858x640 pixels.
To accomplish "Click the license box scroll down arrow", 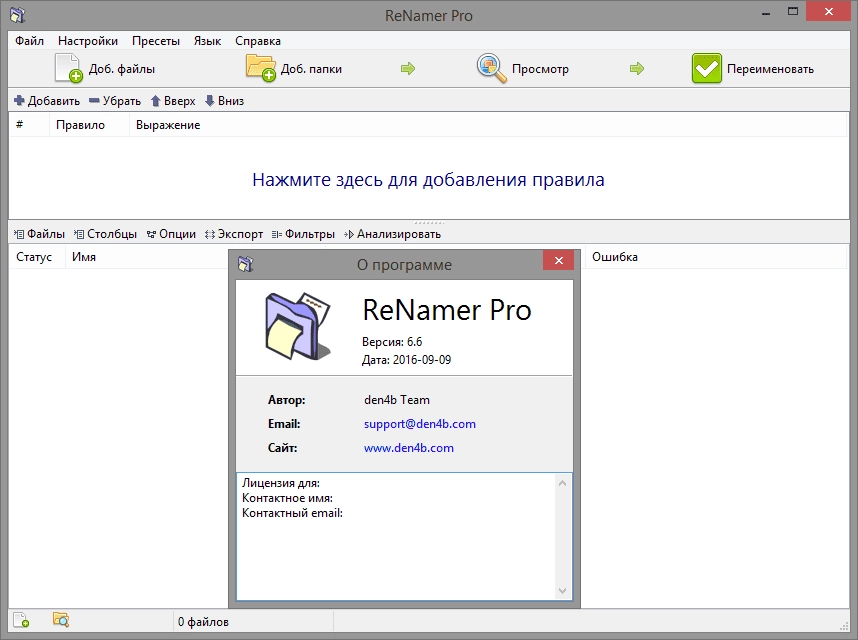I will click(562, 591).
